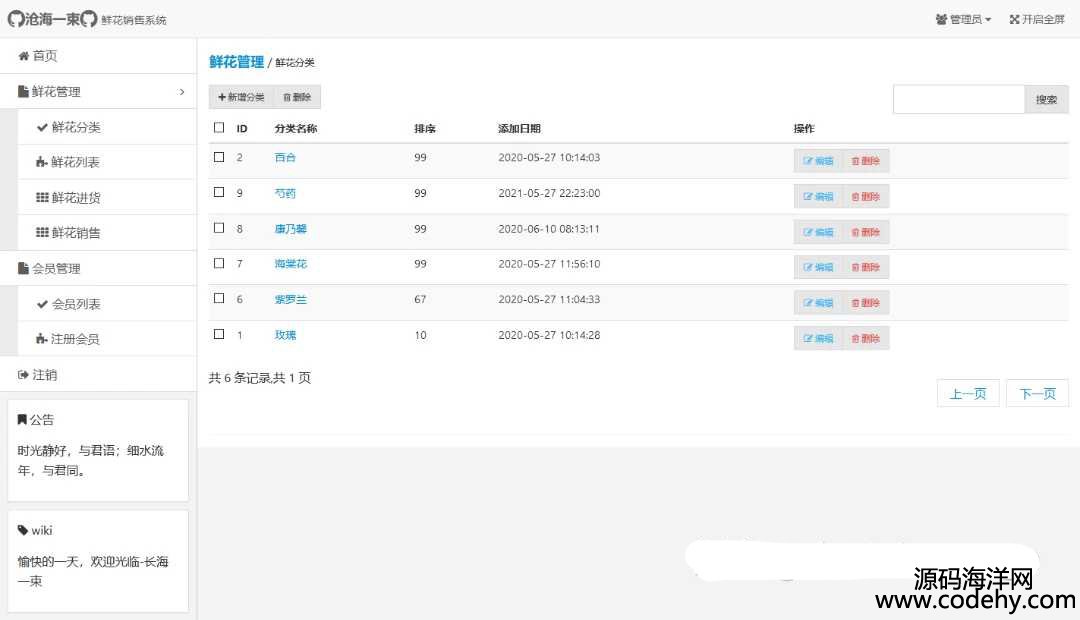
Task: Click the home icon next to 首页
Action: click(x=24, y=56)
